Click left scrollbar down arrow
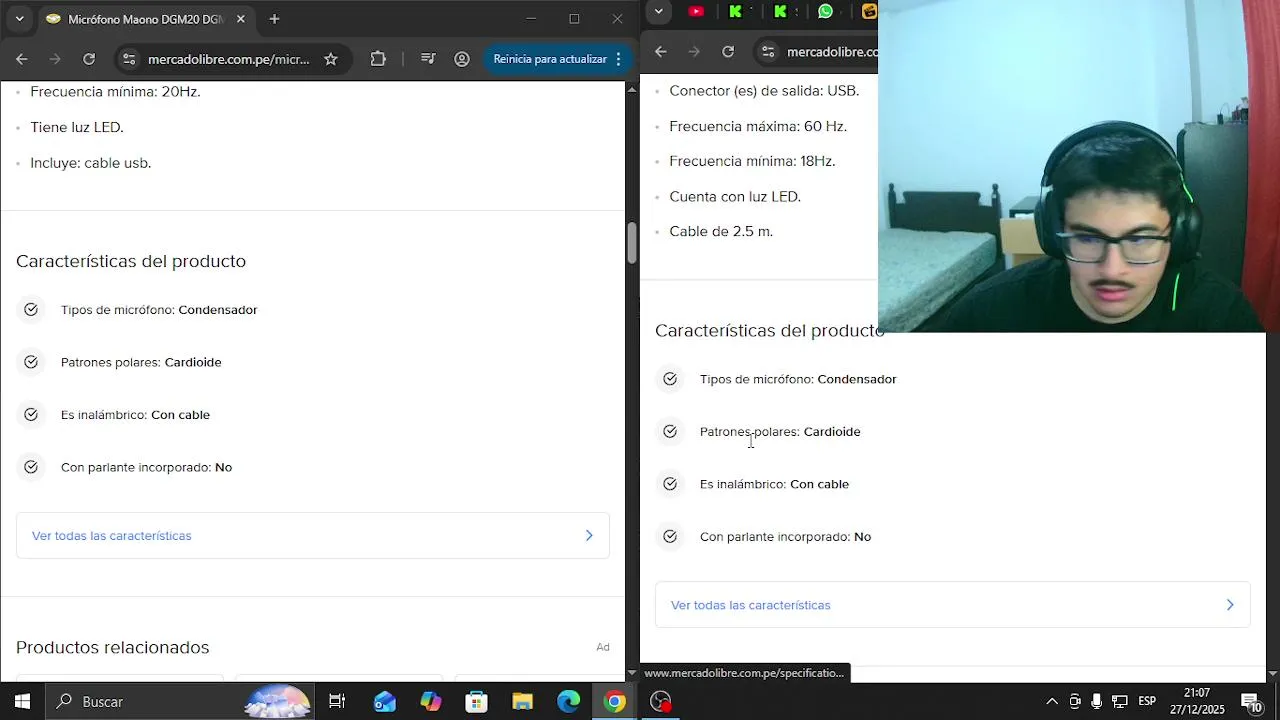Viewport: 1280px width, 720px height. pyautogui.click(x=632, y=673)
